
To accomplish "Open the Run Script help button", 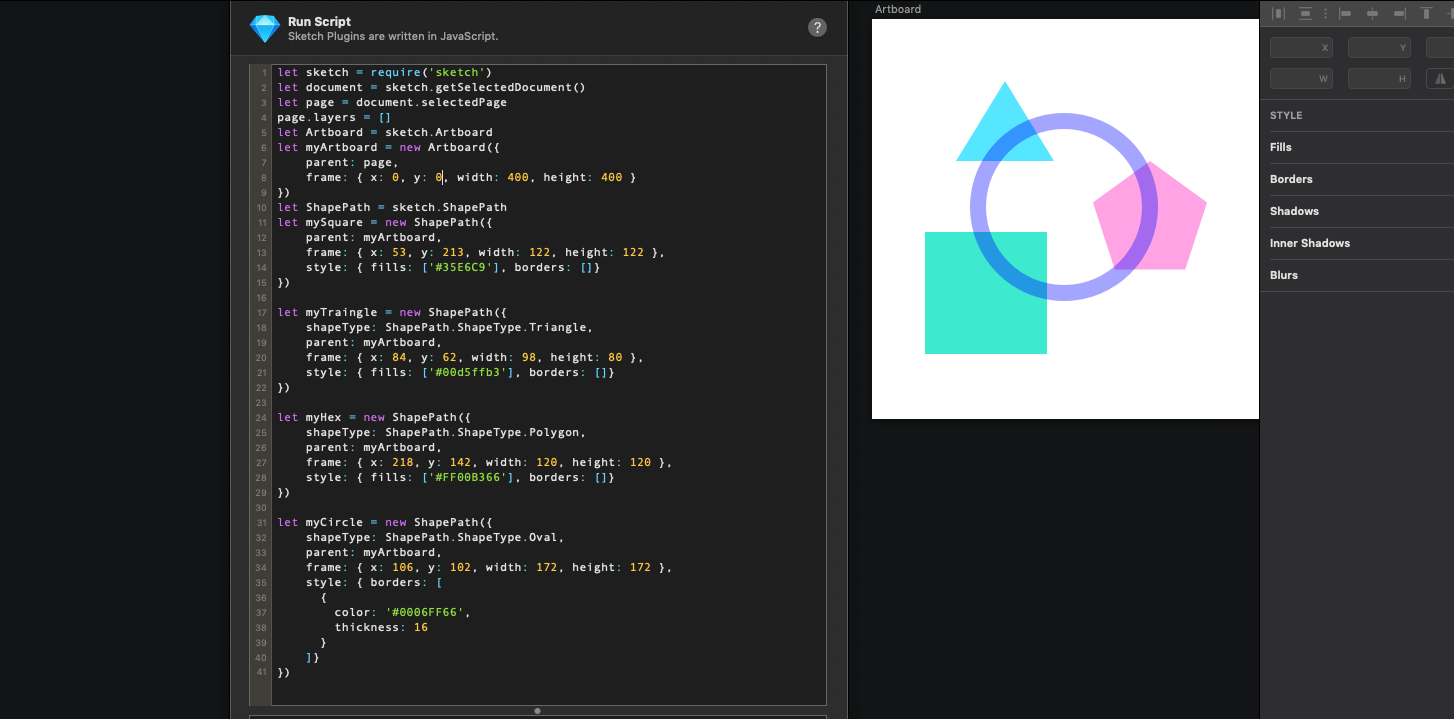I will tap(817, 27).
